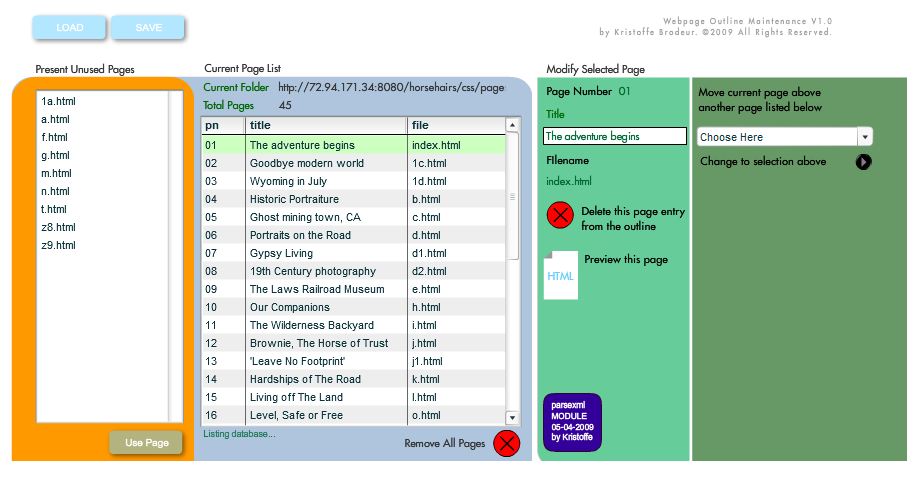Select row Portraits on the Road
Viewport: 920px width, 484px height.
click(x=353, y=235)
